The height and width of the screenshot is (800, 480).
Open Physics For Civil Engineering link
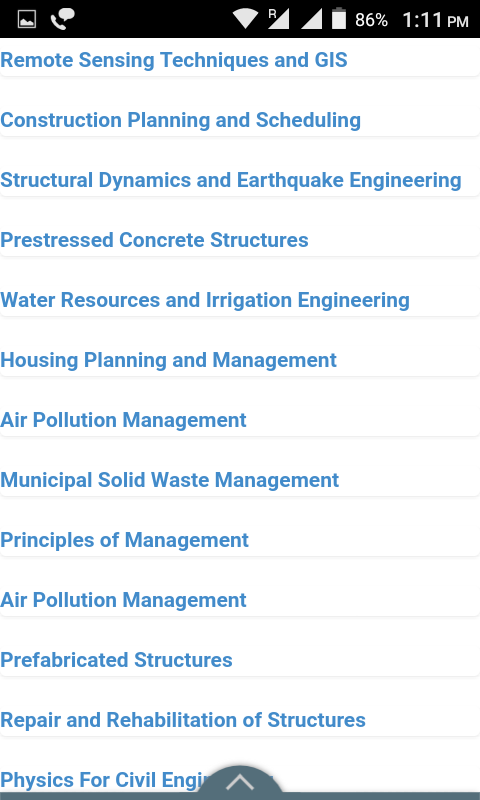[x=102, y=781]
